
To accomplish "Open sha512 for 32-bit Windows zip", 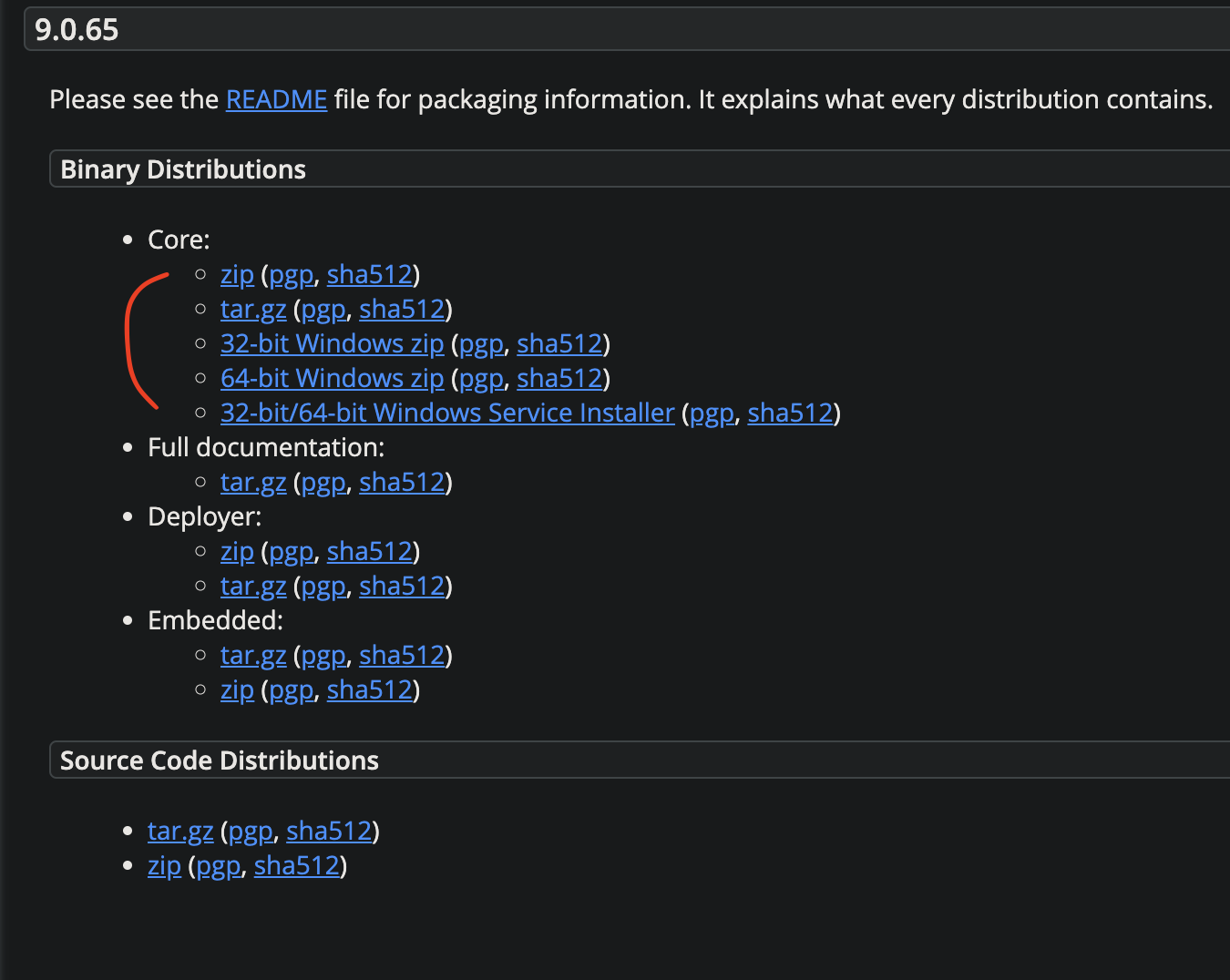I will [559, 344].
